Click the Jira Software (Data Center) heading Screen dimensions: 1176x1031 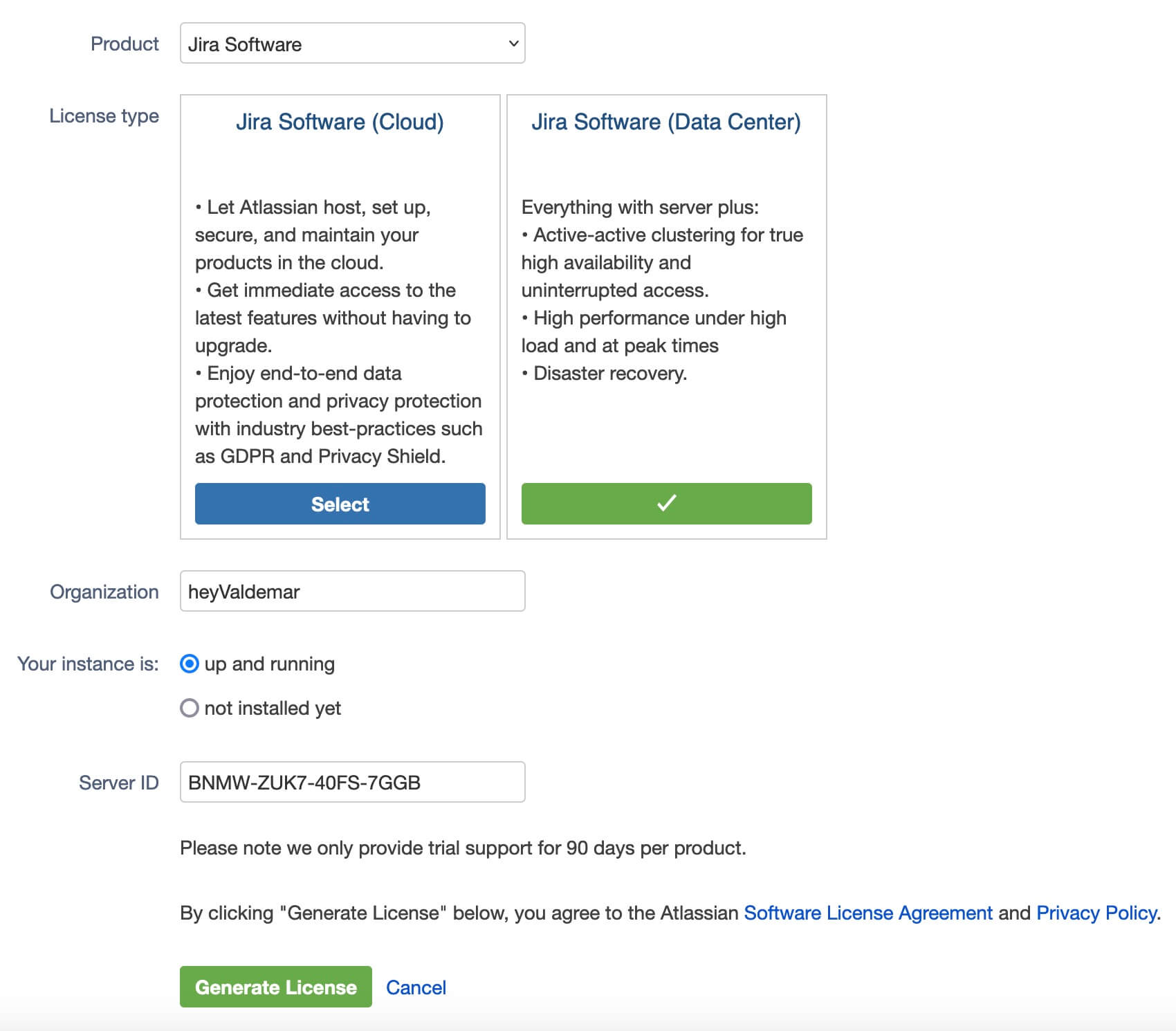click(666, 122)
